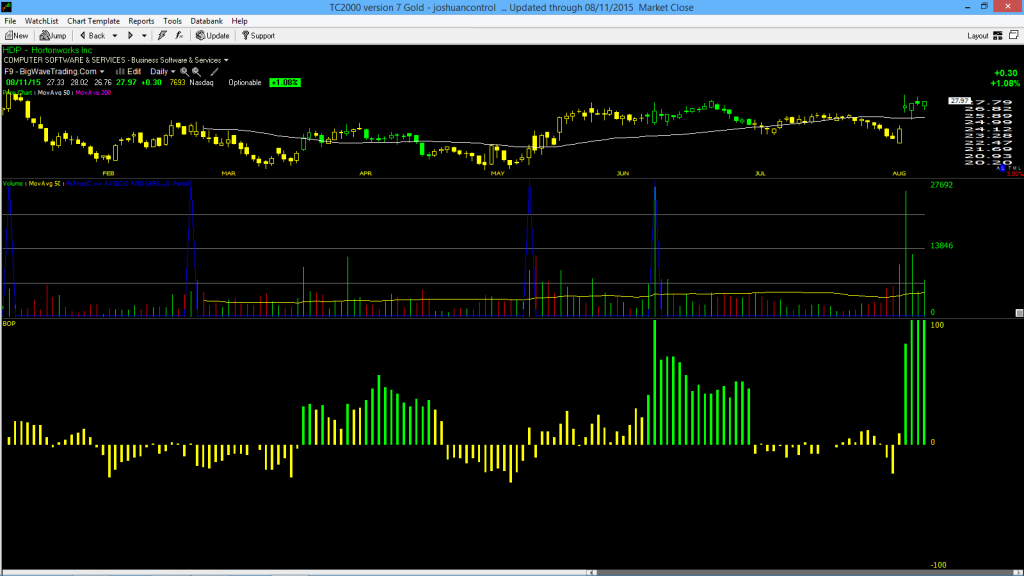Open the Databank menu
Image resolution: width=1024 pixels, height=576 pixels.
point(206,21)
